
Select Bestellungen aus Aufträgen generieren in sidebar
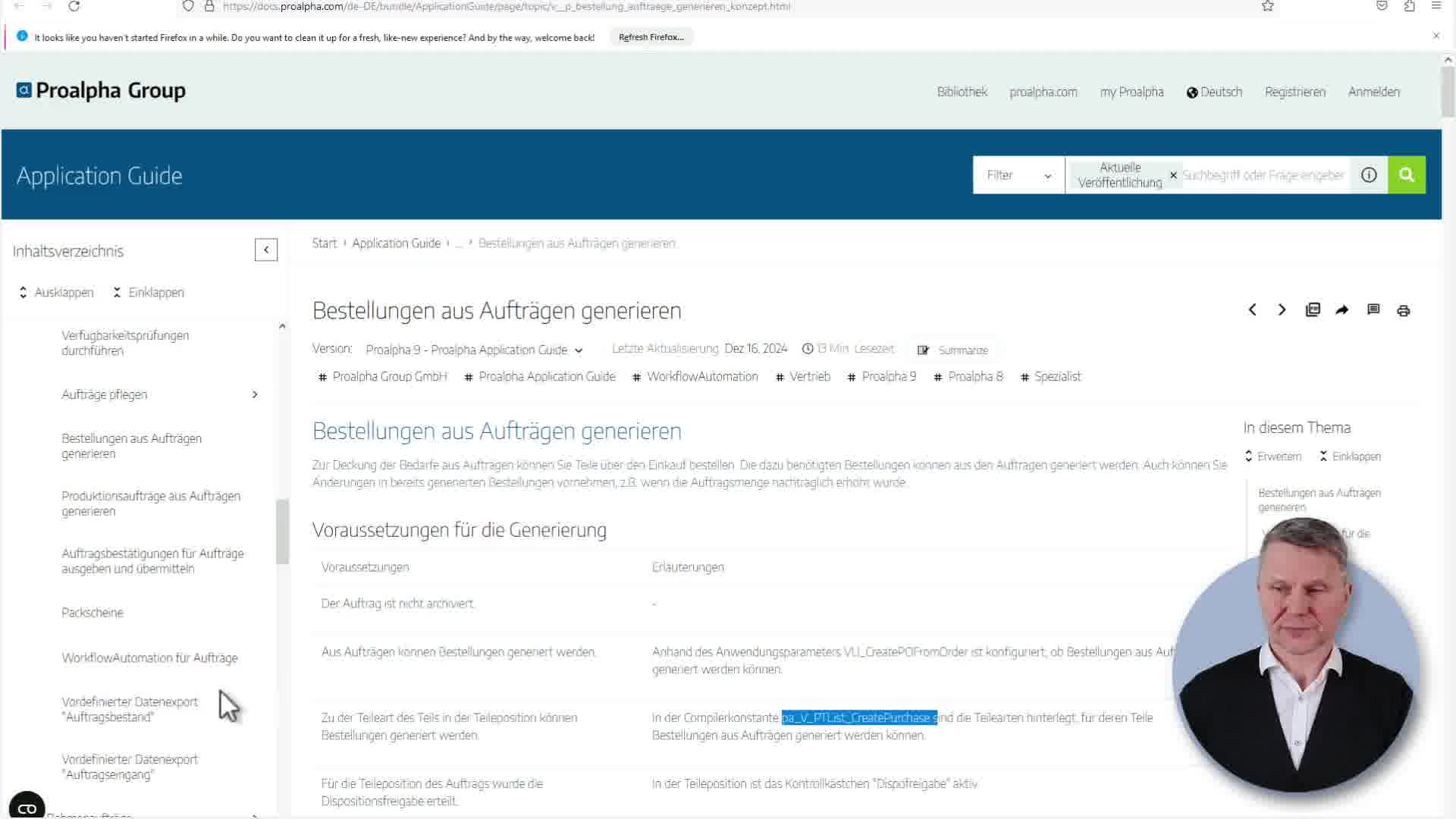tap(131, 446)
